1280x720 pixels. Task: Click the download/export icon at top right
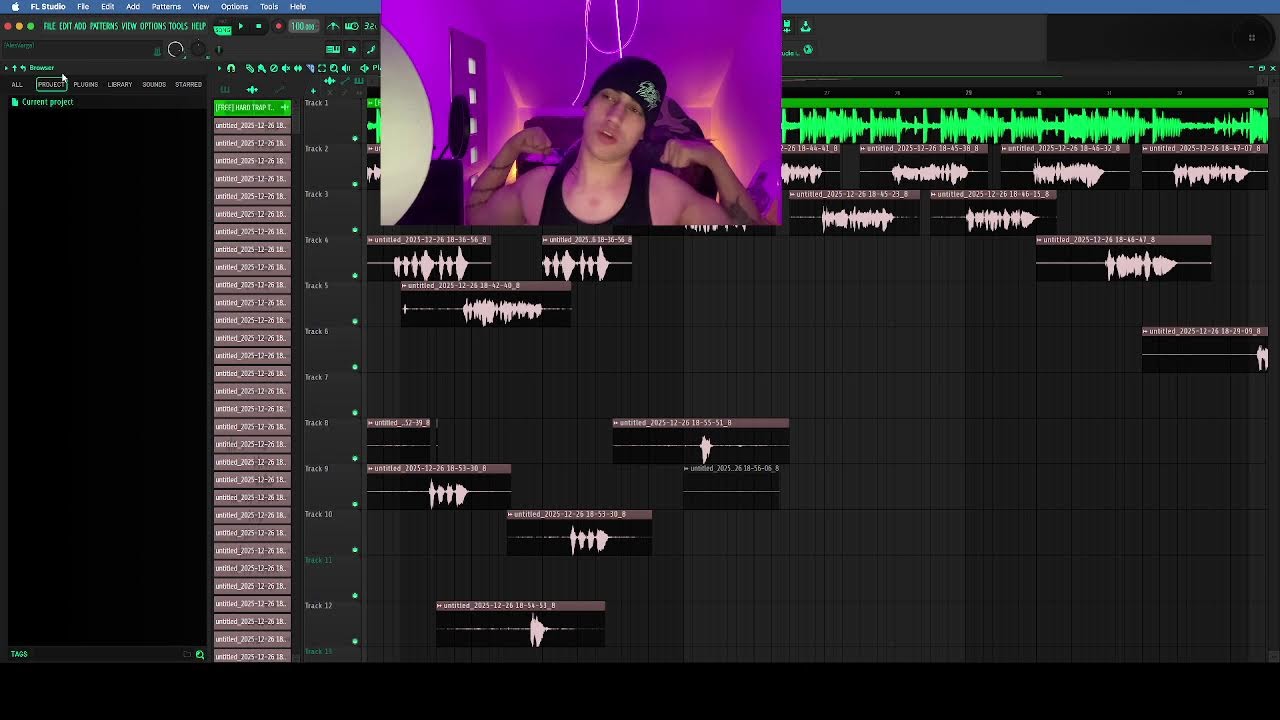pyautogui.click(x=806, y=26)
